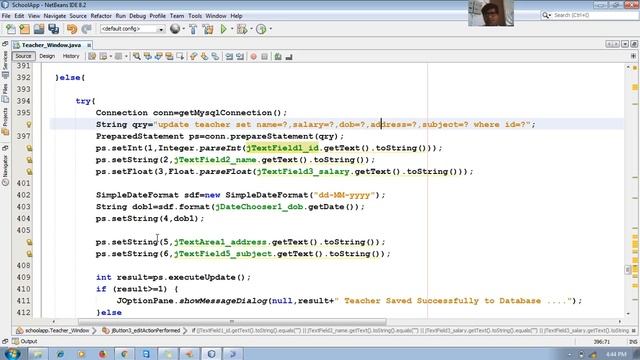
Task: Open the File menu
Action: [6, 16]
